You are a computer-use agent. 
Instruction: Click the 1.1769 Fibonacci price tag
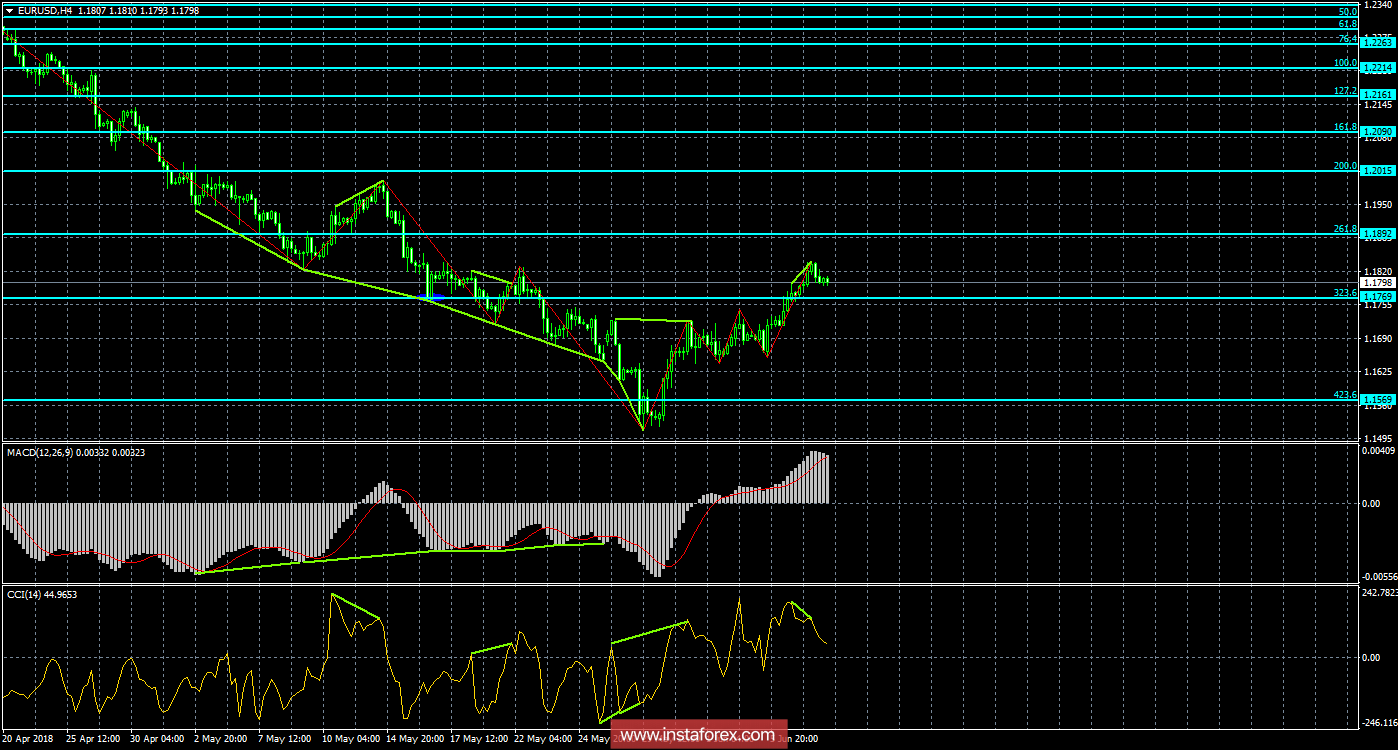(x=1377, y=297)
